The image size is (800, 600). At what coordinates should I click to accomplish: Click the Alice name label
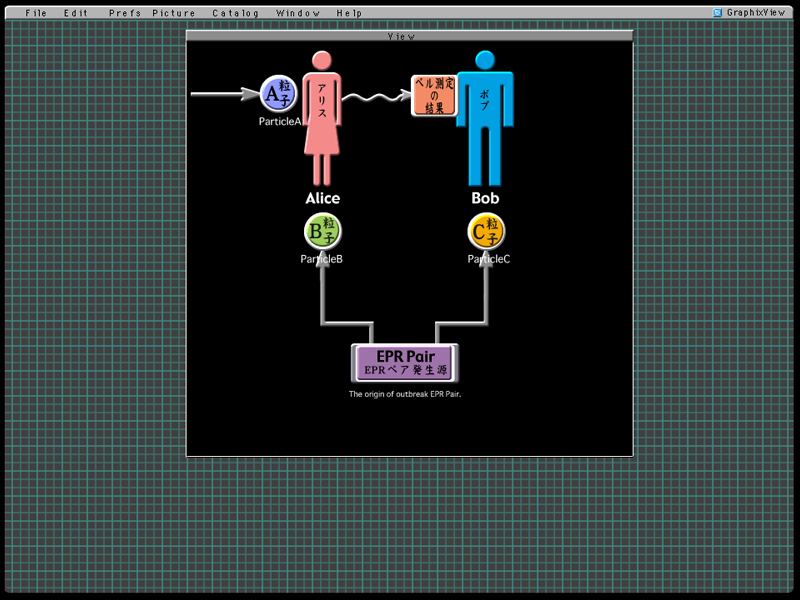coord(322,199)
